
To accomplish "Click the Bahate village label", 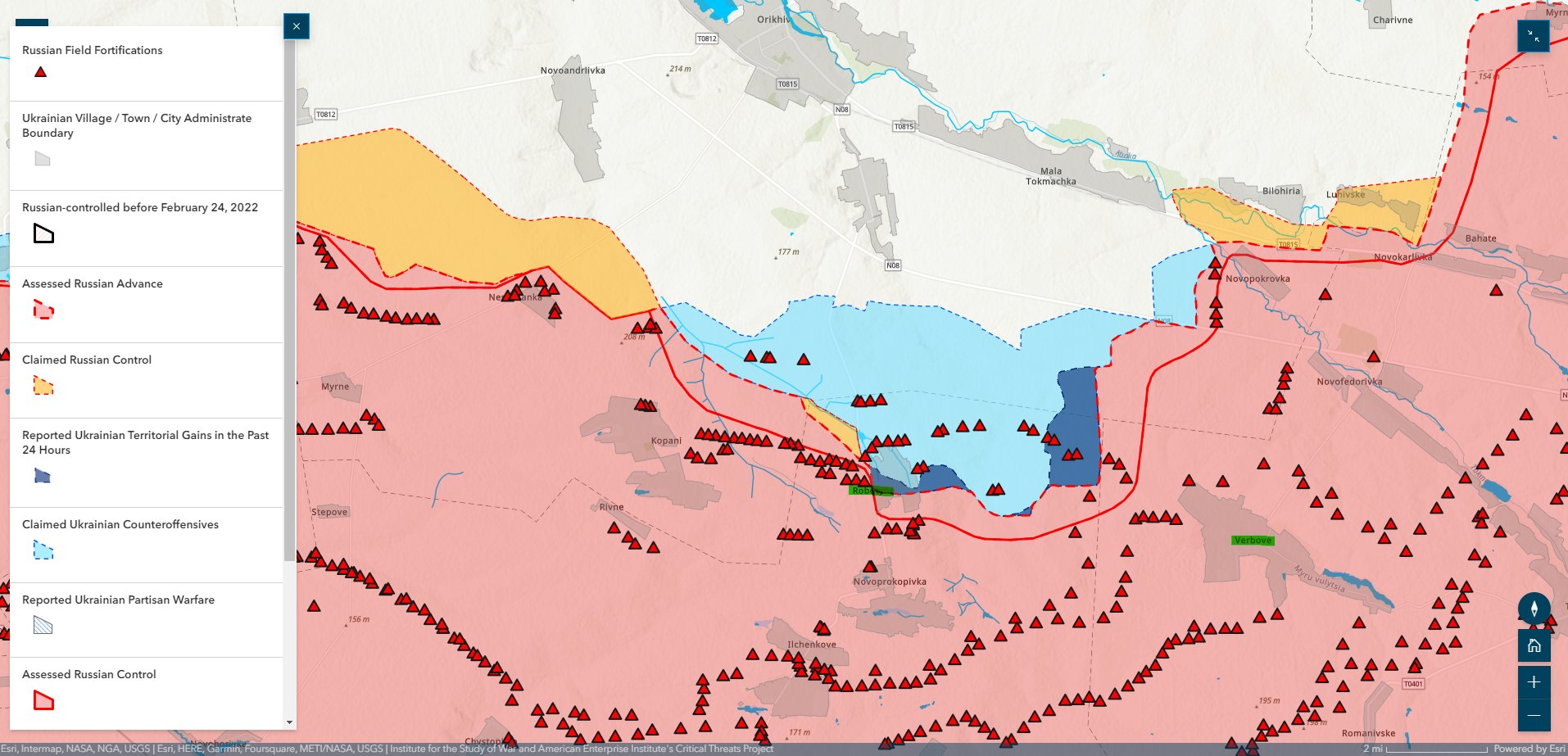I will (x=1480, y=238).
